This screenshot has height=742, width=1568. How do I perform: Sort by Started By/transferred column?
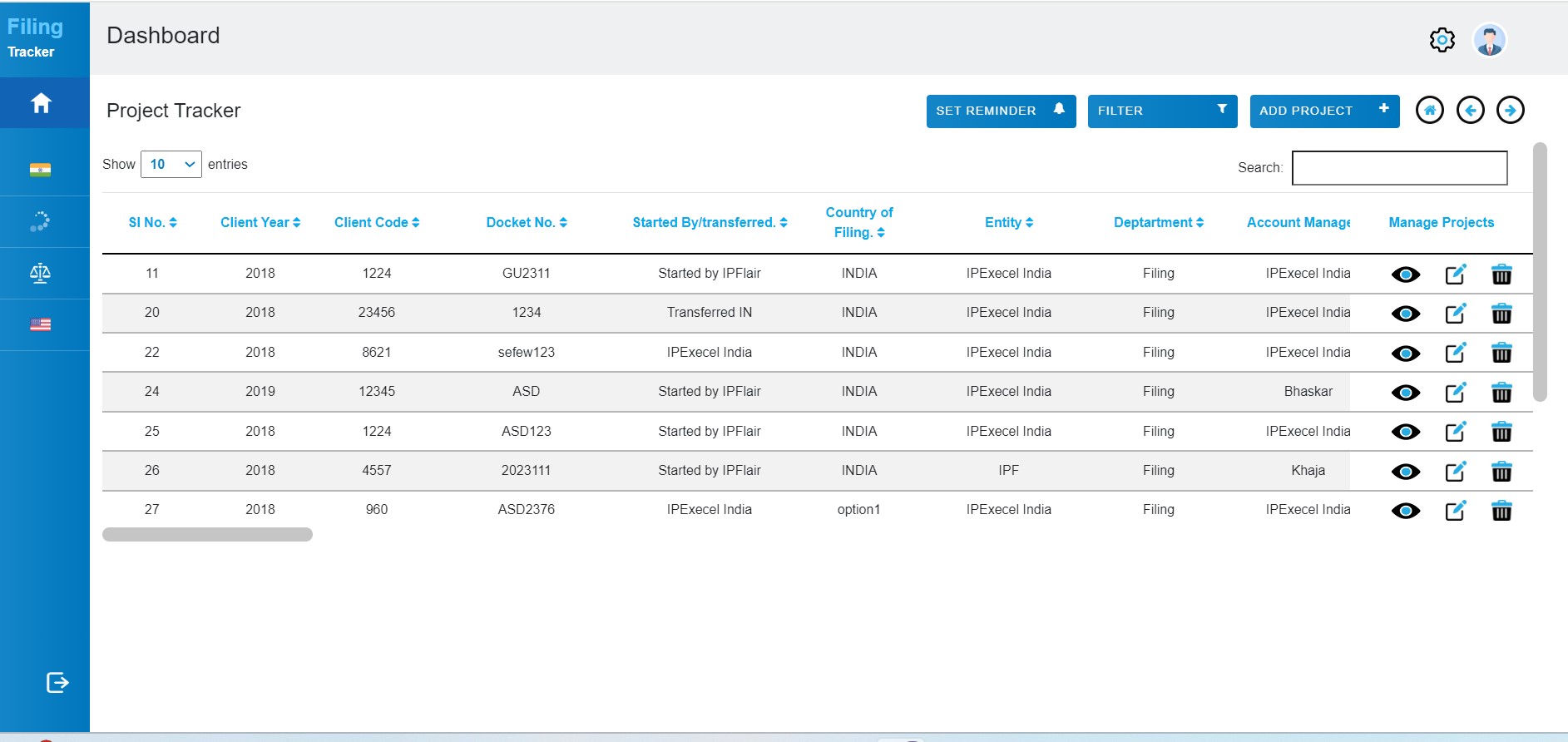[x=710, y=222]
